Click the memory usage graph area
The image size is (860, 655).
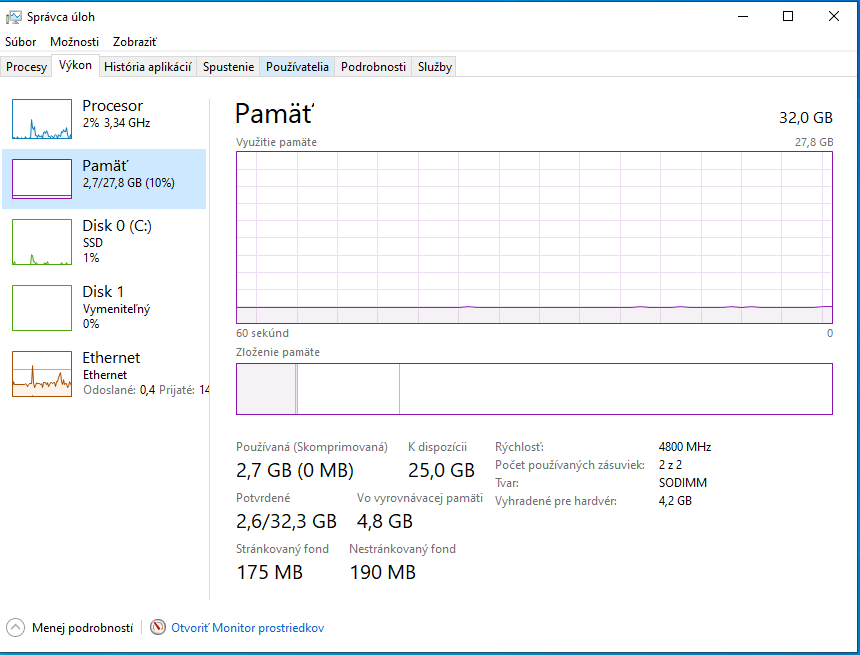534,237
